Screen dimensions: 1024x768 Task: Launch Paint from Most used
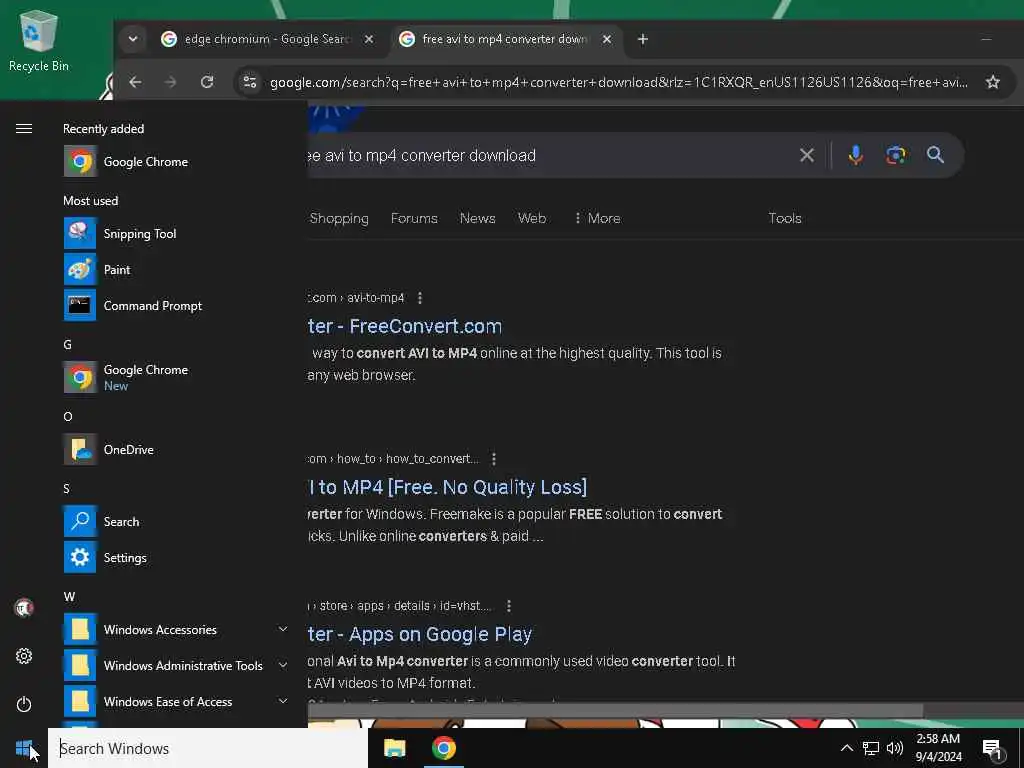[176, 270]
